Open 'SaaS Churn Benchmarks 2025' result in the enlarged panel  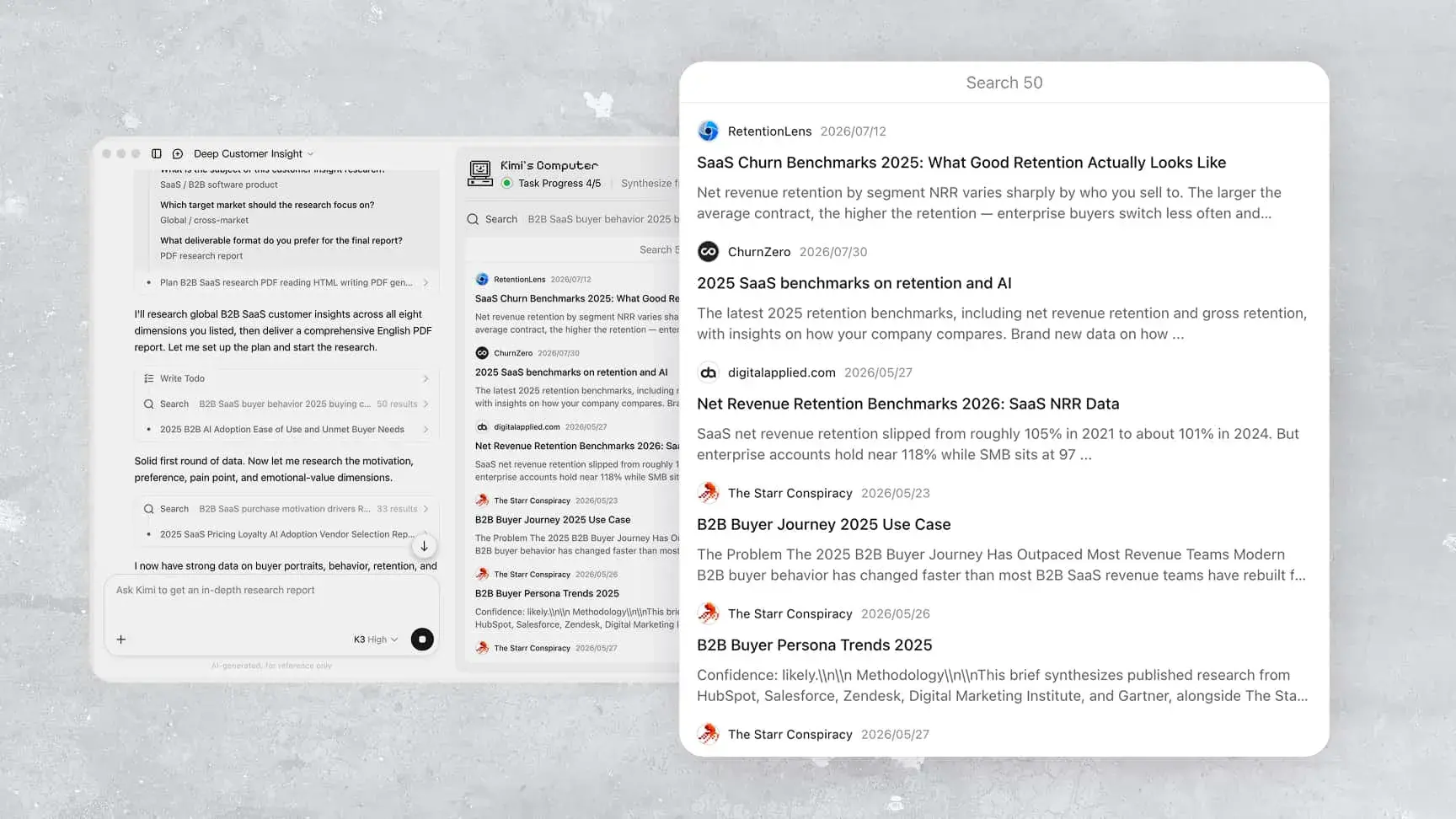[x=961, y=163]
